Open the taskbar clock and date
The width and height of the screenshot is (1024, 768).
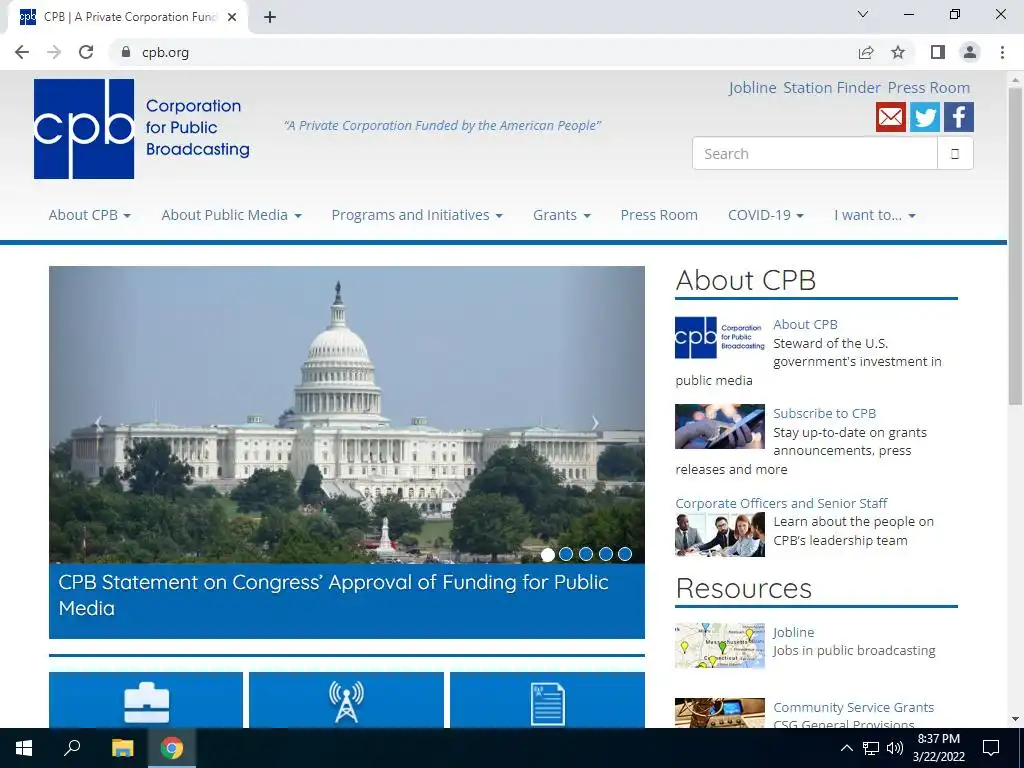tap(938, 748)
